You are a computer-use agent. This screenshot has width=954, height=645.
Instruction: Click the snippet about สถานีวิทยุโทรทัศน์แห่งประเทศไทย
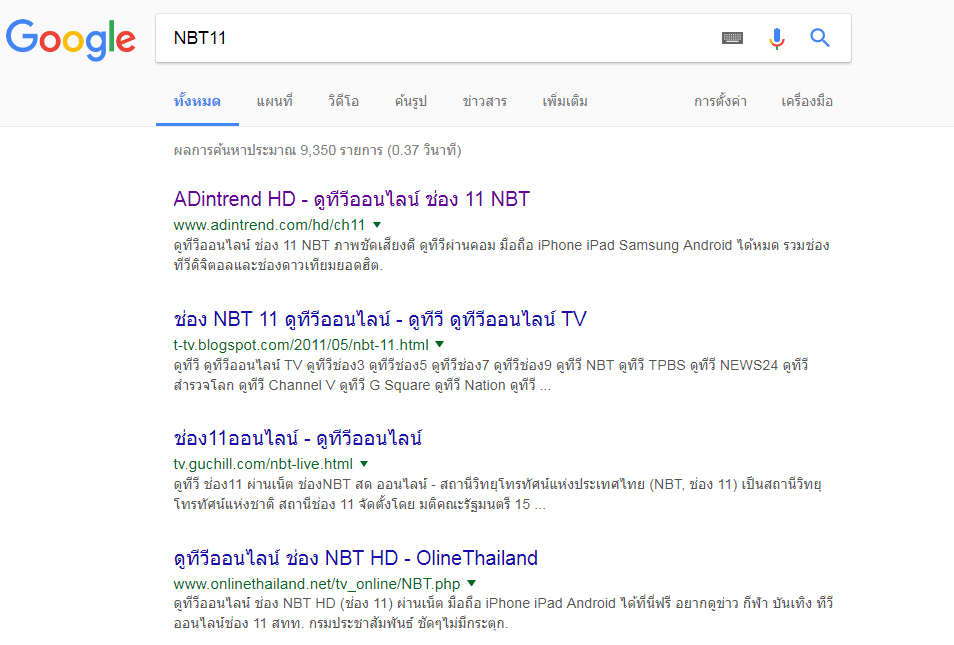tap(497, 494)
